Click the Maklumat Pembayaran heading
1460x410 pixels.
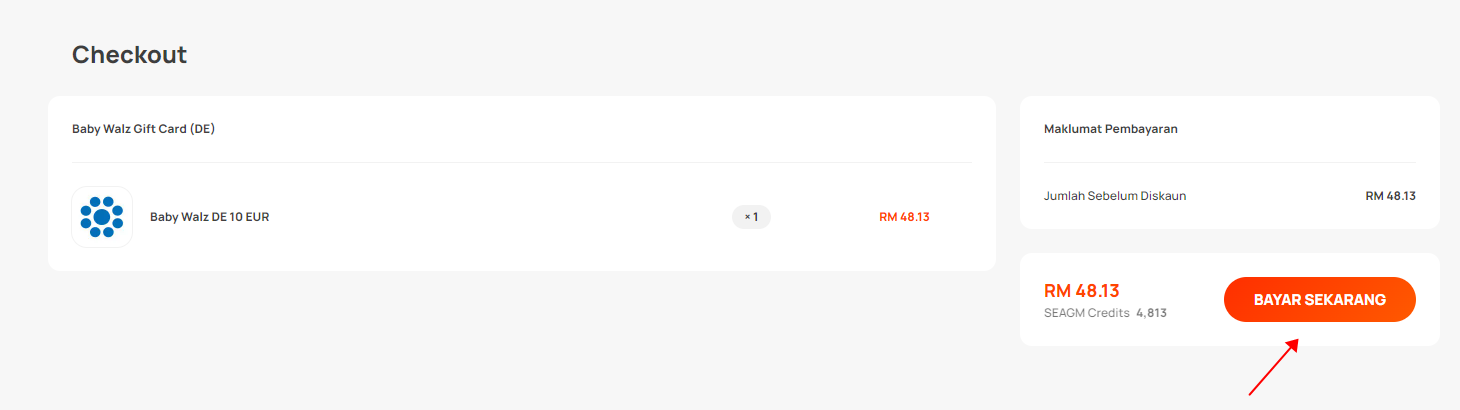(x=1110, y=129)
